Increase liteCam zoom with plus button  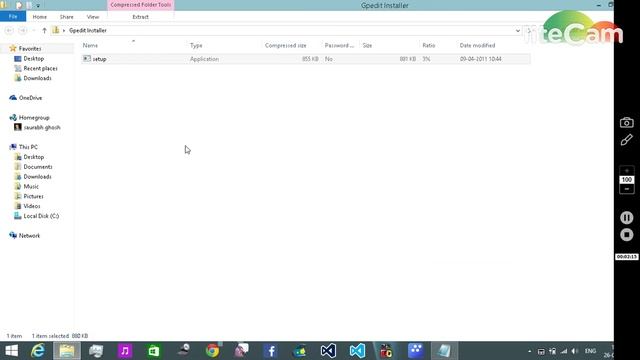pyautogui.click(x=627, y=171)
